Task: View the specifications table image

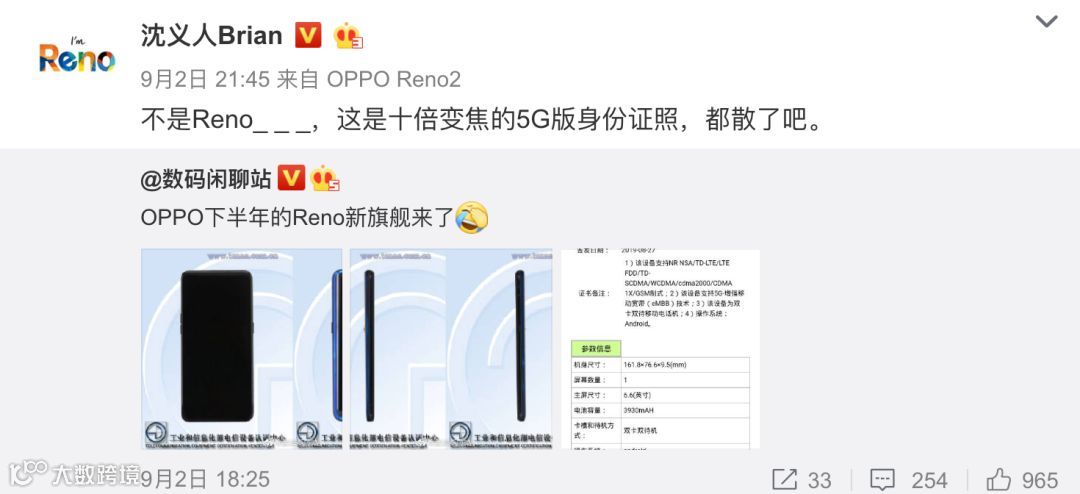Action: (x=660, y=349)
